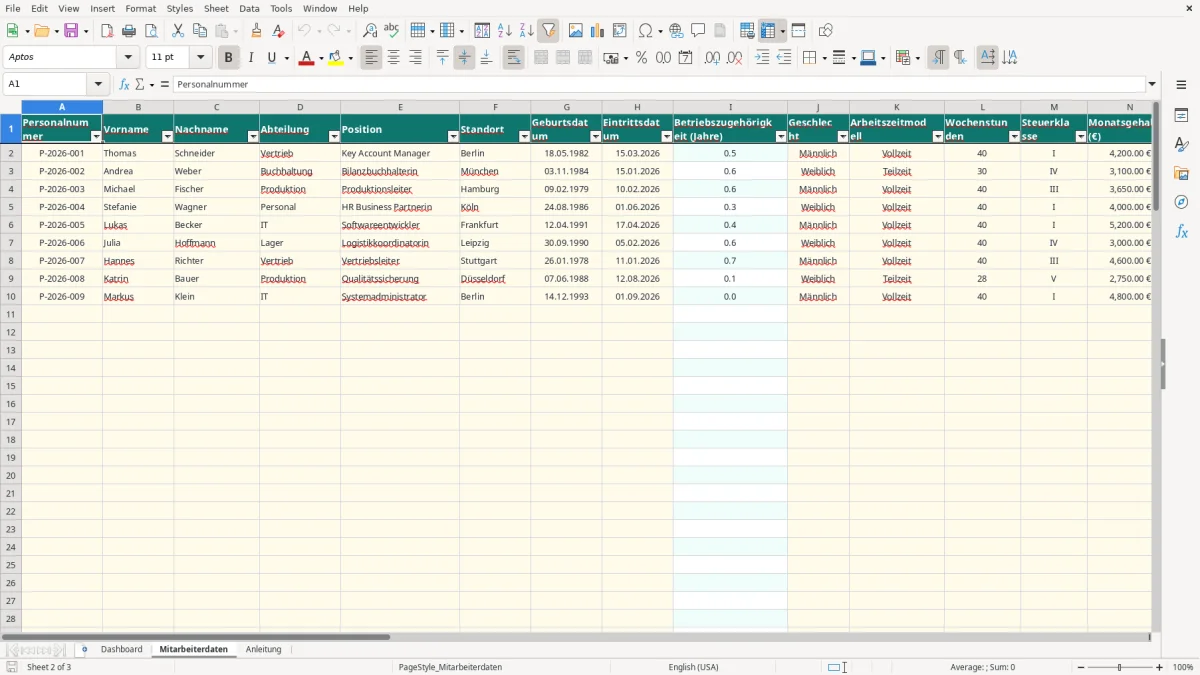Run the Spelling check icon
Viewport: 1200px width, 675px height.
pos(392,31)
